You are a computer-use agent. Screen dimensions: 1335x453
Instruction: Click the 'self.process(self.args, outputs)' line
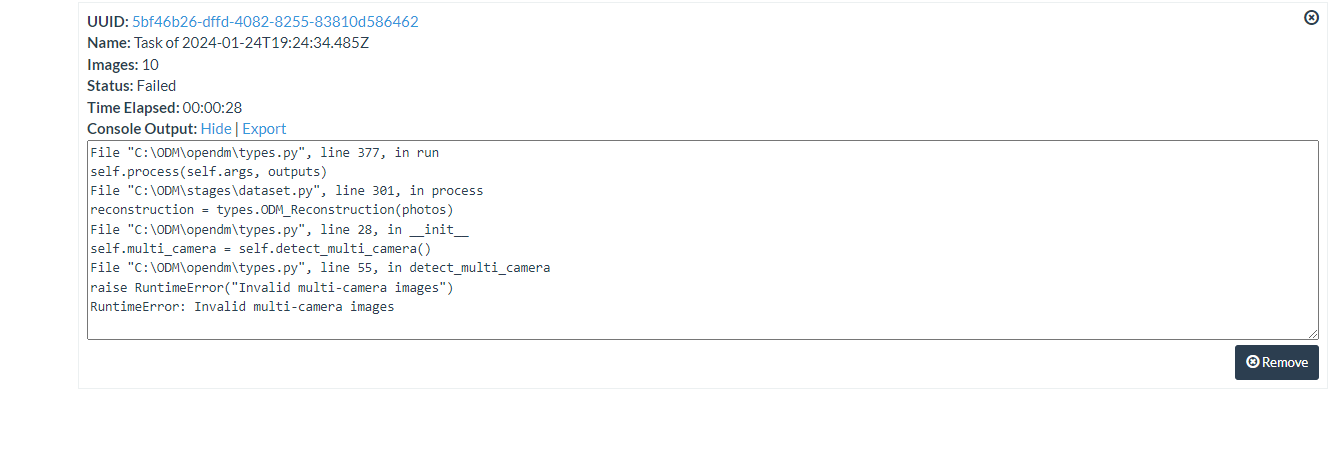(x=208, y=172)
